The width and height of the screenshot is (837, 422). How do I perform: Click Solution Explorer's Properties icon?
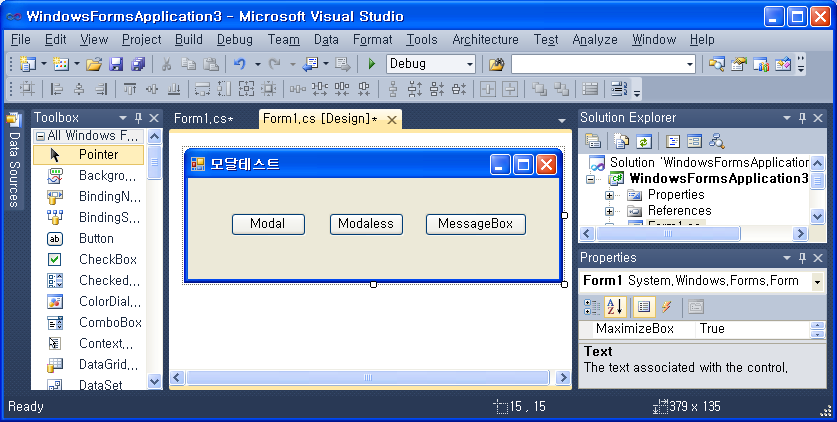point(593,141)
